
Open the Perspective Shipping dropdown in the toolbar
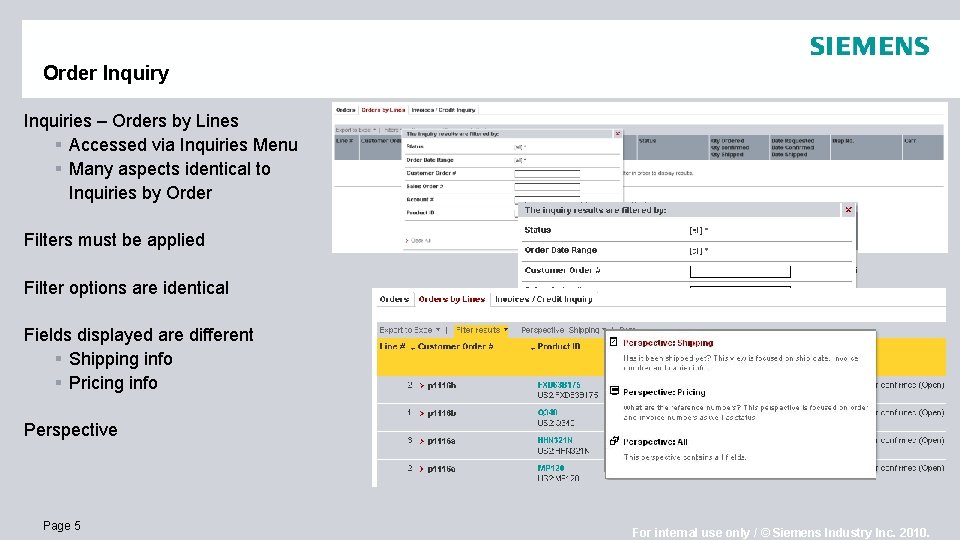(x=563, y=329)
